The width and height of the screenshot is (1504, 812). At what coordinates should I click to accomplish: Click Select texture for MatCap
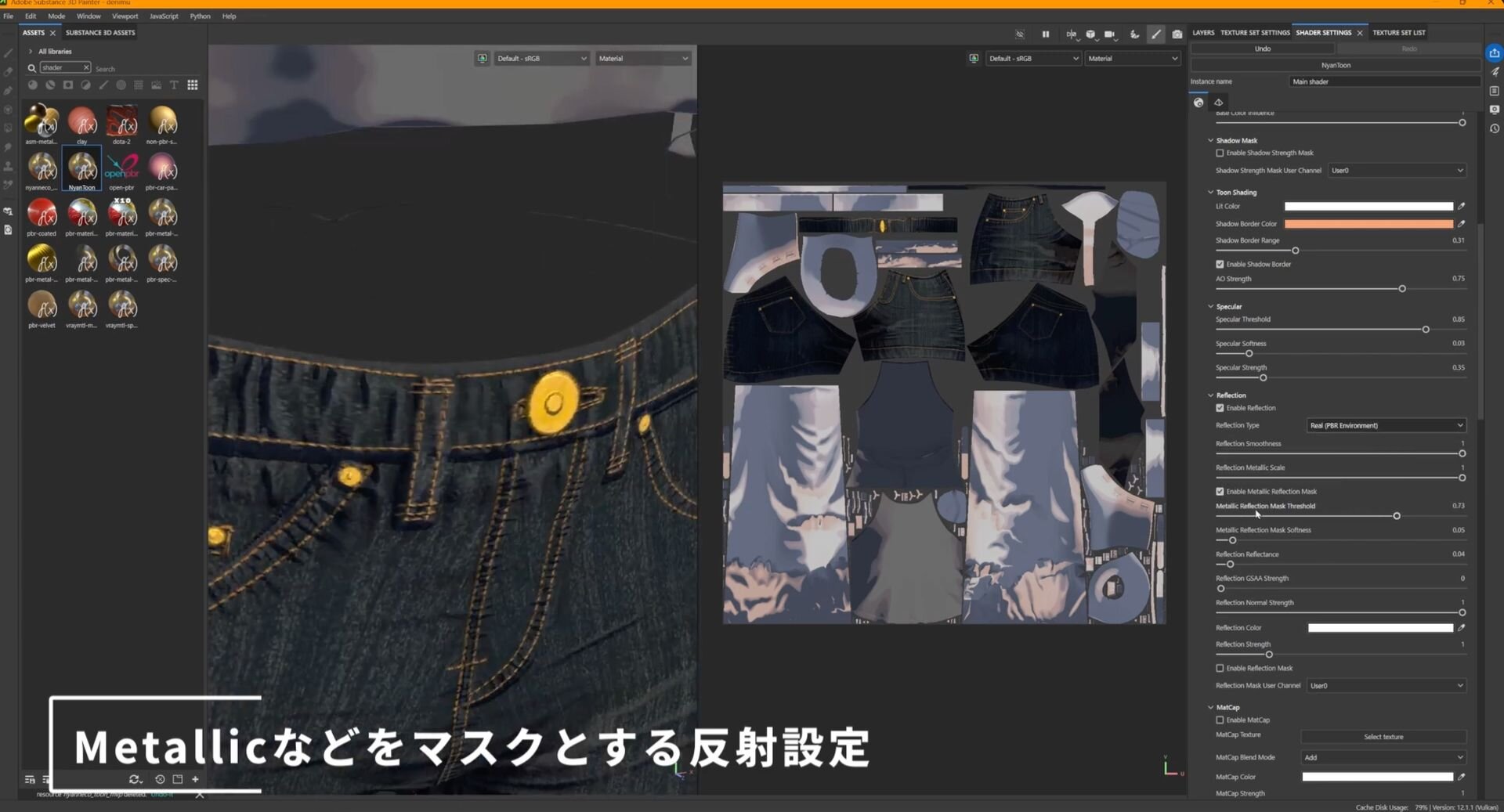tap(1383, 737)
